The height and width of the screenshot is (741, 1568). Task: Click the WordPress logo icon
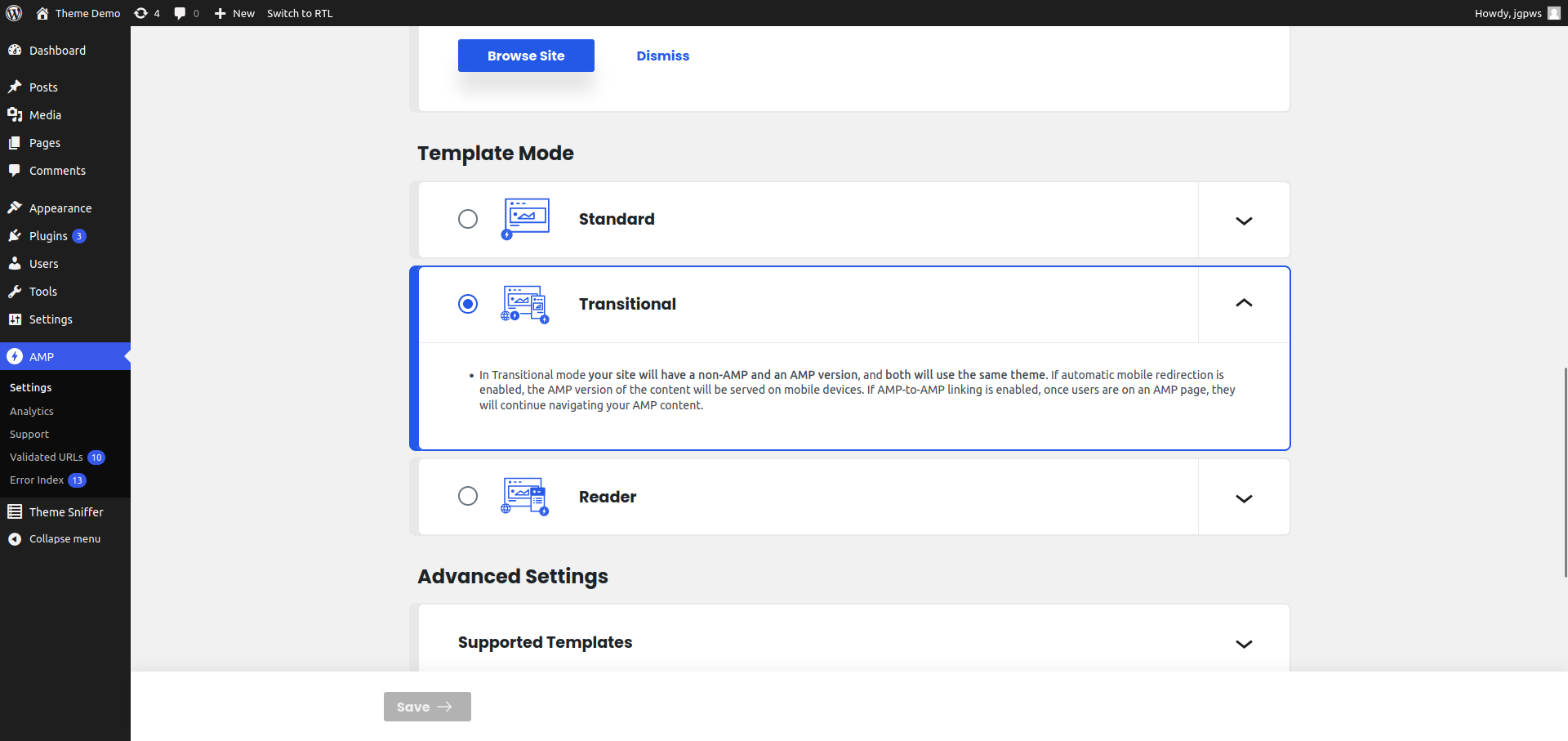14,13
